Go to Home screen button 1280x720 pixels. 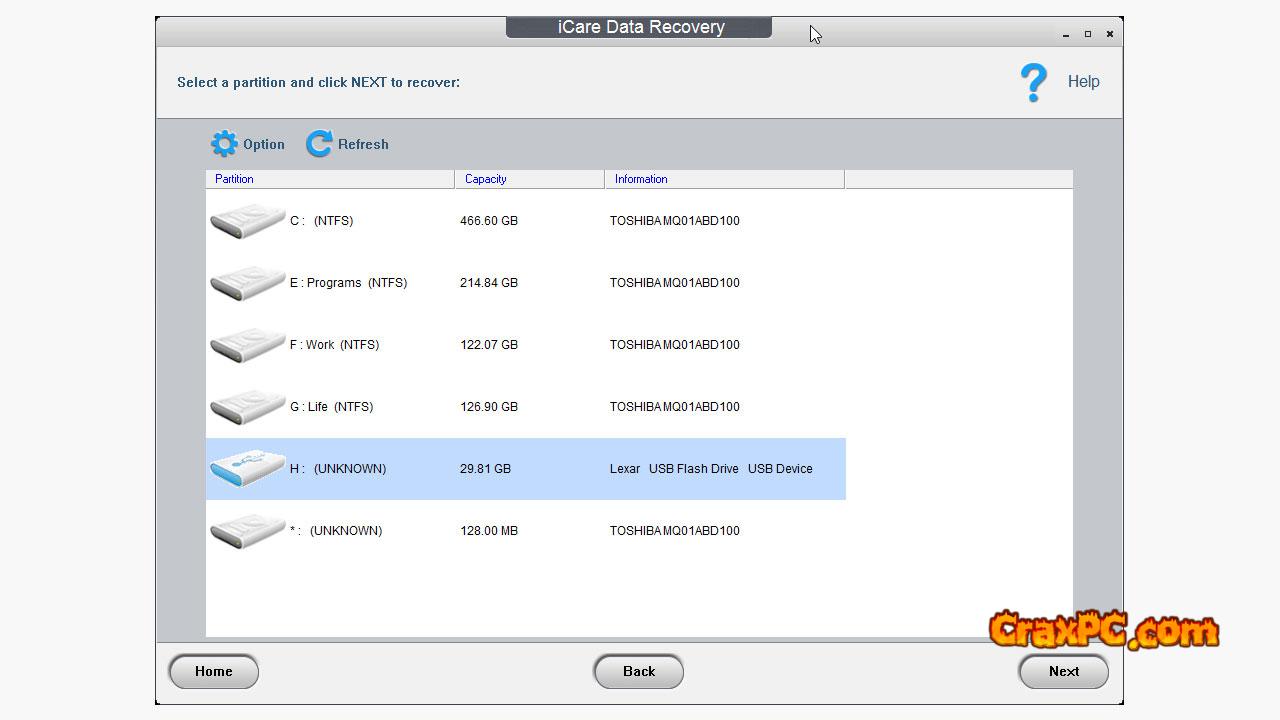[213, 671]
